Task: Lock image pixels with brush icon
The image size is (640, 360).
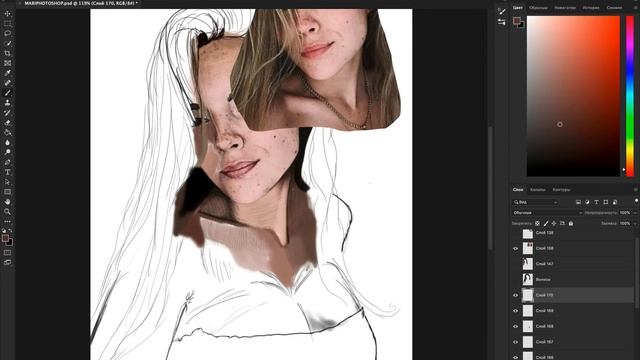Action: tap(546, 223)
